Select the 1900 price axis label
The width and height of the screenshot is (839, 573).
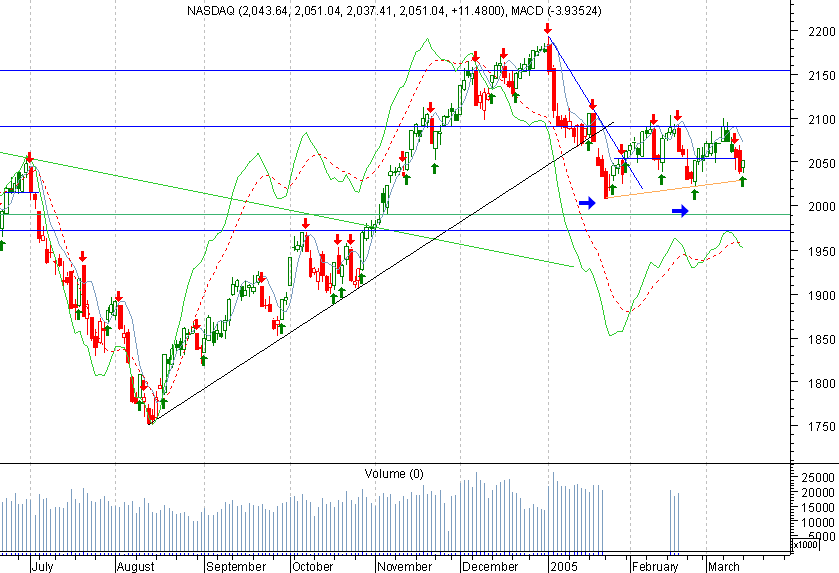coord(821,295)
